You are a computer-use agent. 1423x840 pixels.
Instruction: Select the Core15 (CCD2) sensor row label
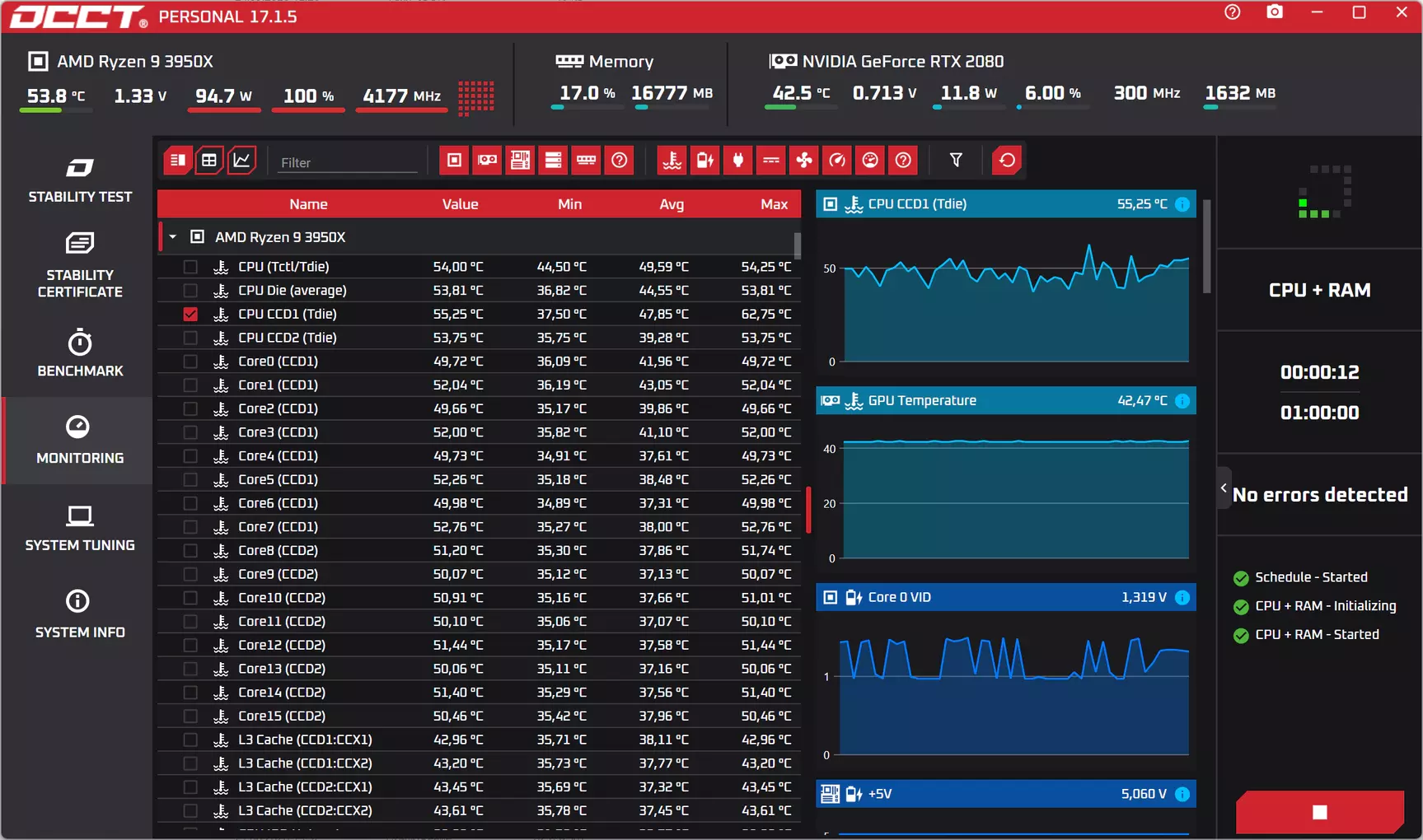coord(282,716)
